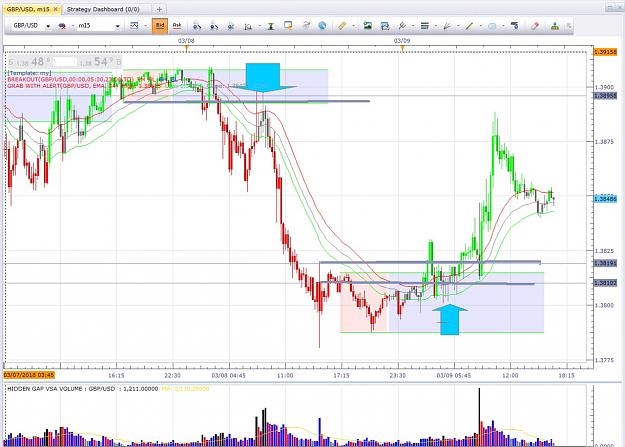Select the shape drawing tool
The image size is (625, 447).
pos(492,26)
